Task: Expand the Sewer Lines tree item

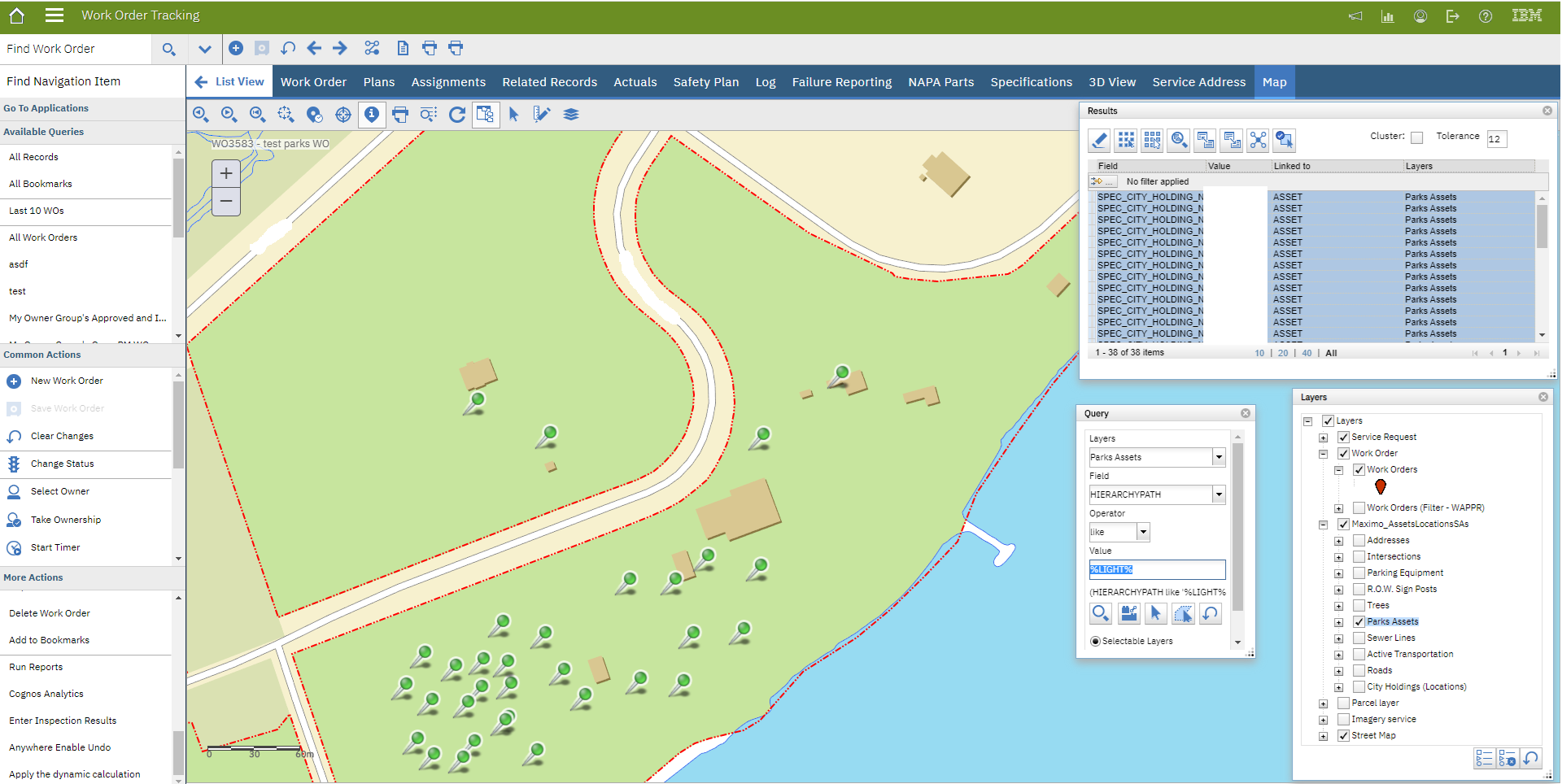Action: tap(1340, 638)
